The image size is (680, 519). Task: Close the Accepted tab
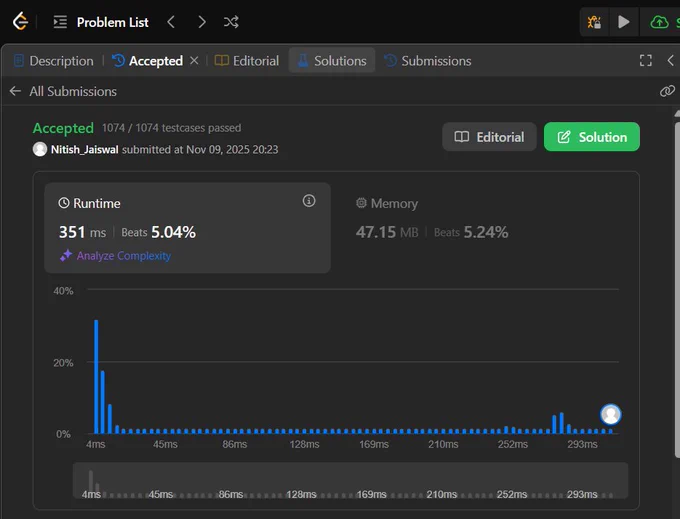click(194, 60)
